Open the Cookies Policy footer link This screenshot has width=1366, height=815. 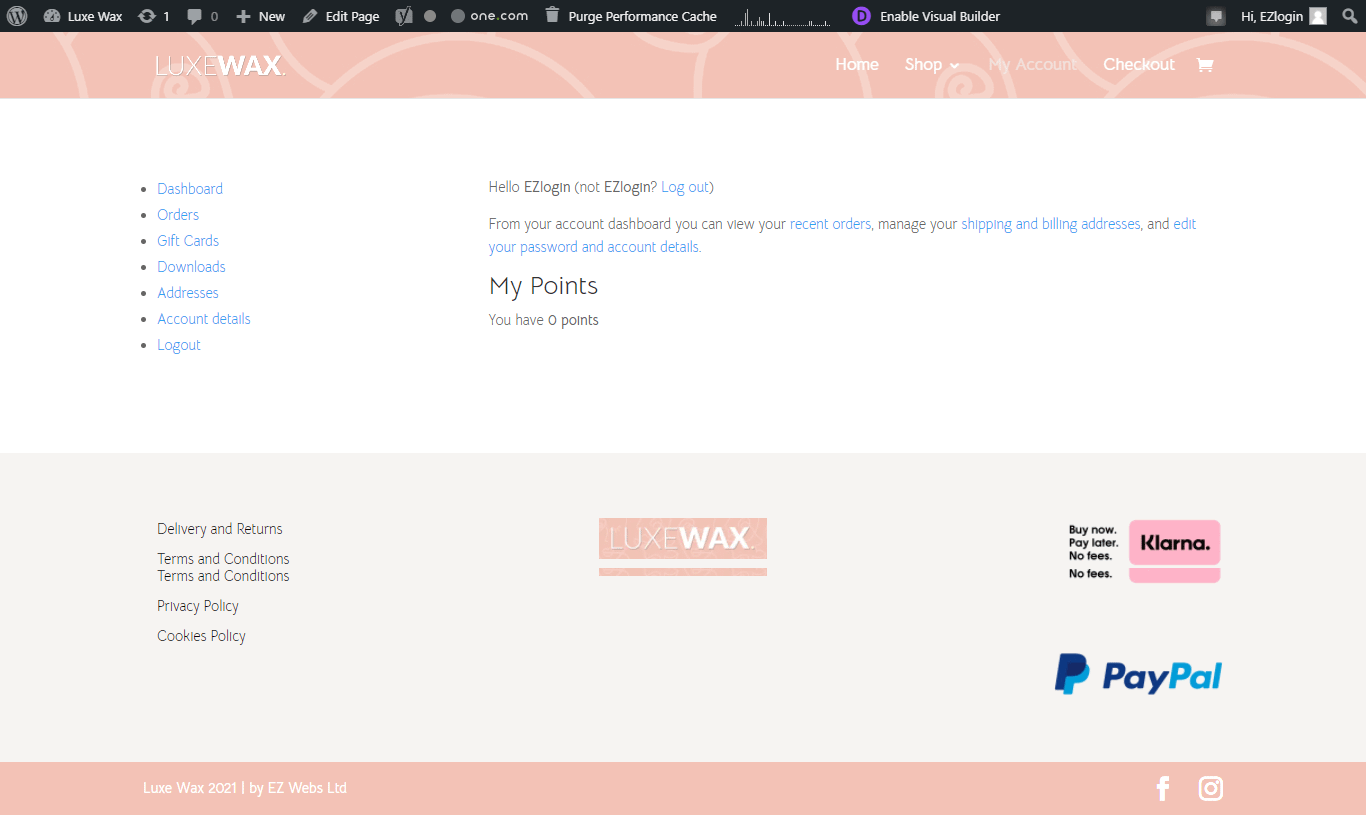tap(201, 636)
